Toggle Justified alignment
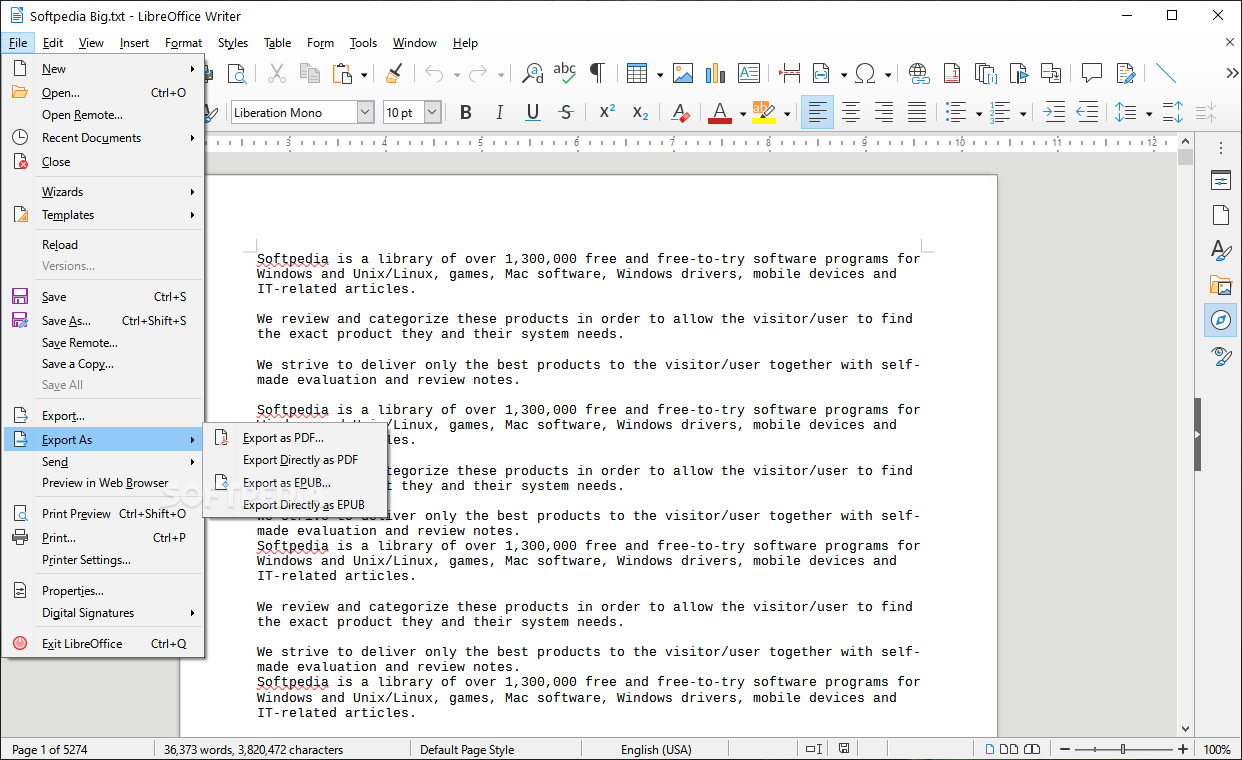 [917, 113]
